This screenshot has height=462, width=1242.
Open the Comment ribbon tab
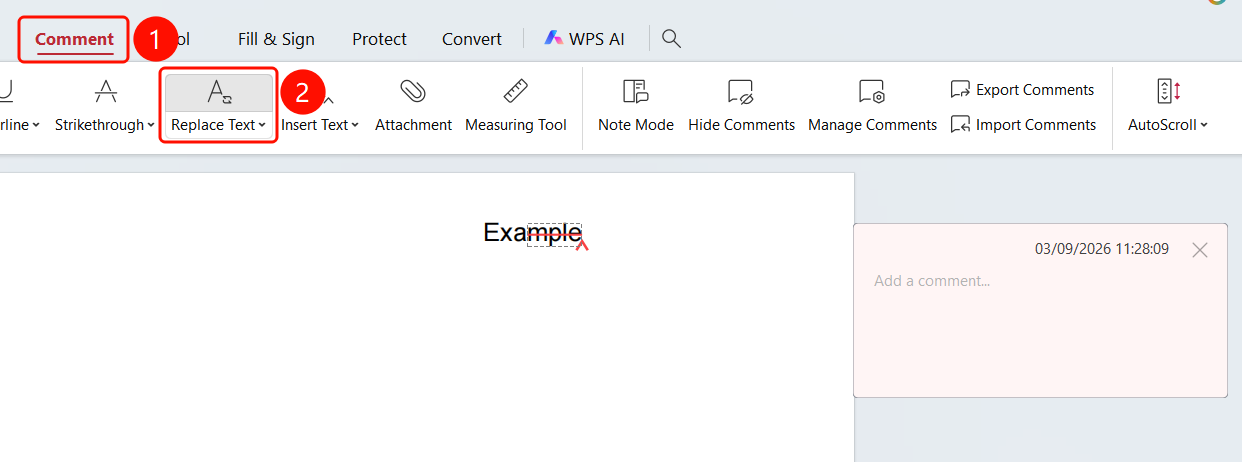click(74, 39)
